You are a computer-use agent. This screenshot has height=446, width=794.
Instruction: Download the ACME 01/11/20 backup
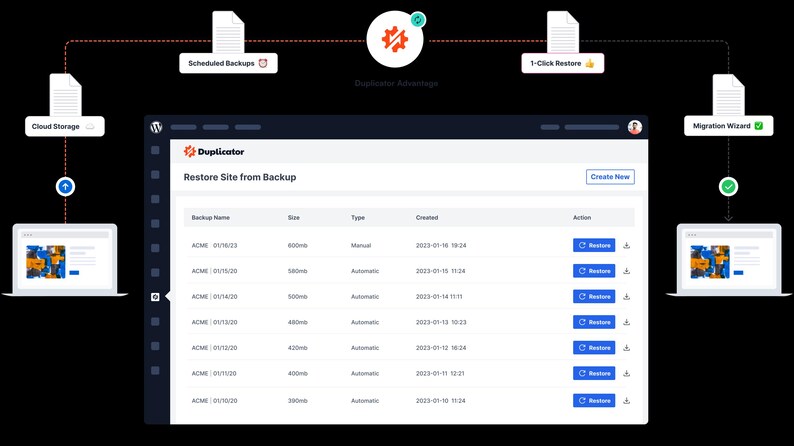point(626,373)
